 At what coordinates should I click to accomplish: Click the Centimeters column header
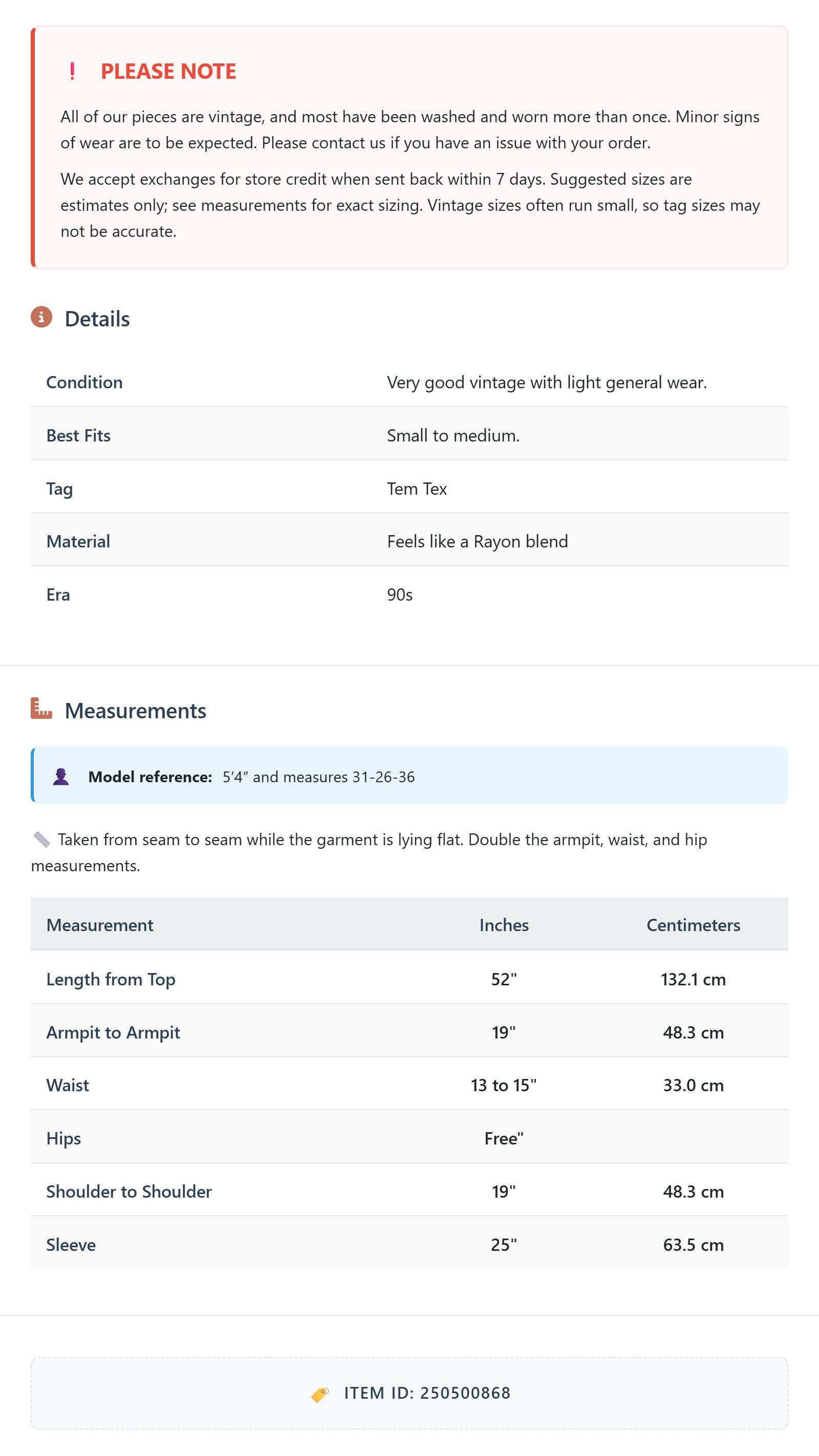pyautogui.click(x=694, y=925)
